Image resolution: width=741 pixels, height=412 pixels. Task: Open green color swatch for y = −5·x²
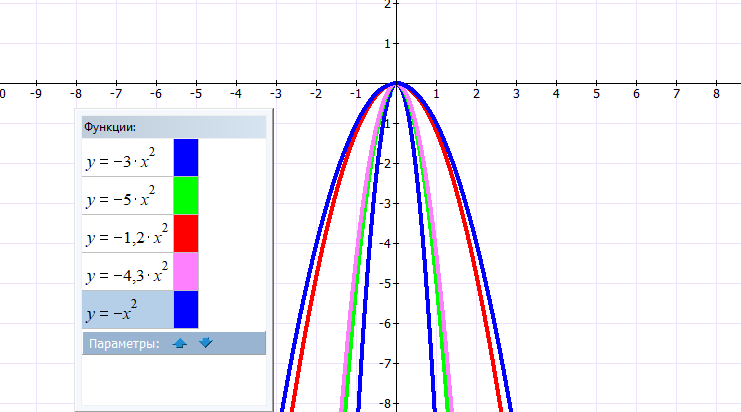[186, 196]
